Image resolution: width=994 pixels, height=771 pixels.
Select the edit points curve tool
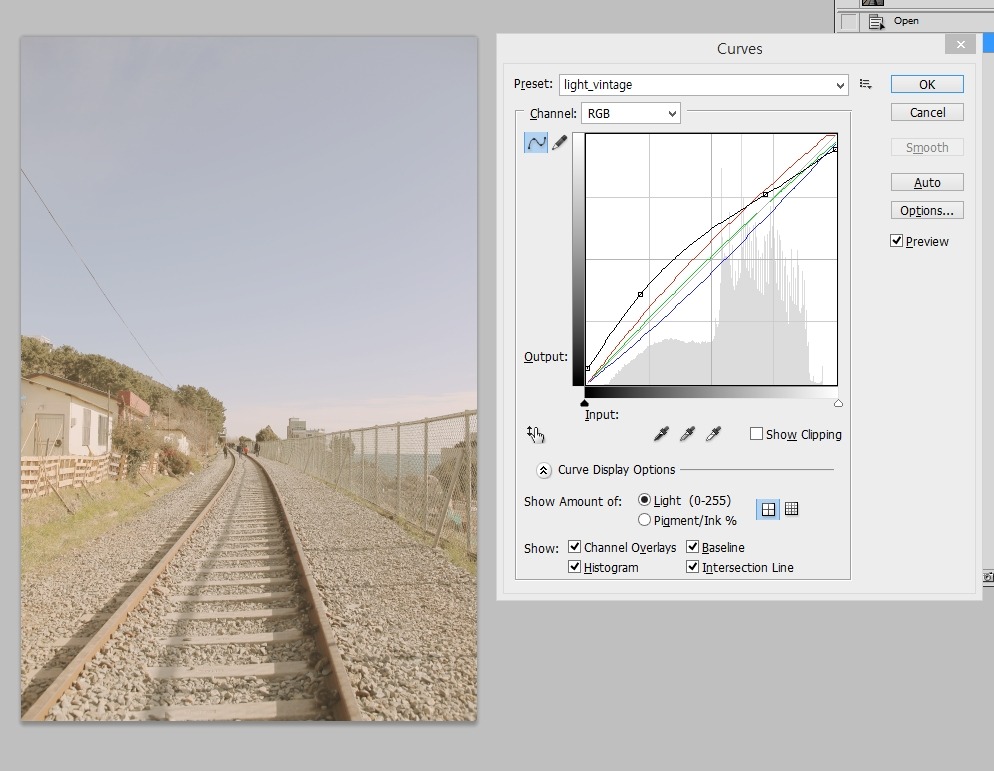click(536, 143)
